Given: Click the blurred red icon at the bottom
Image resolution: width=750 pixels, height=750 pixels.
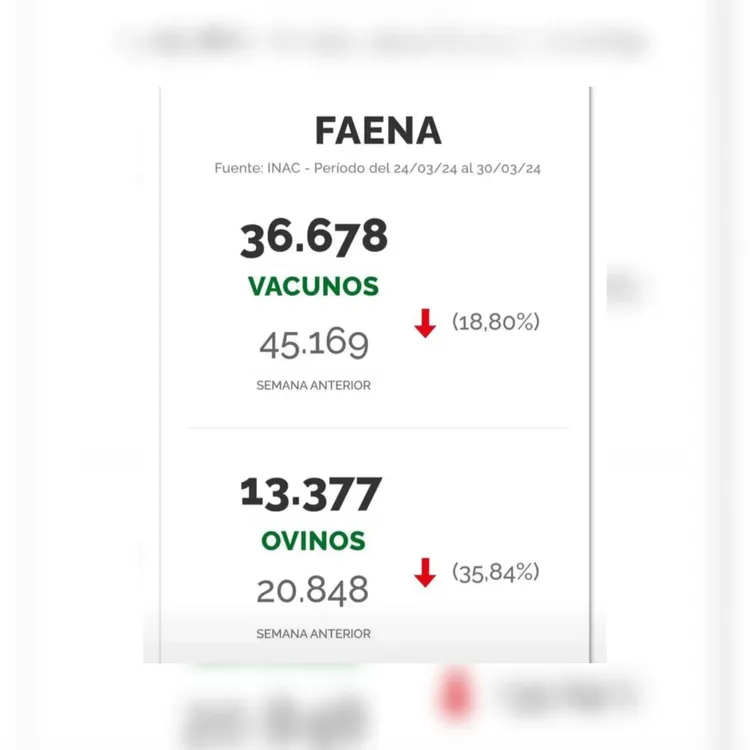Looking at the screenshot, I should (456, 693).
